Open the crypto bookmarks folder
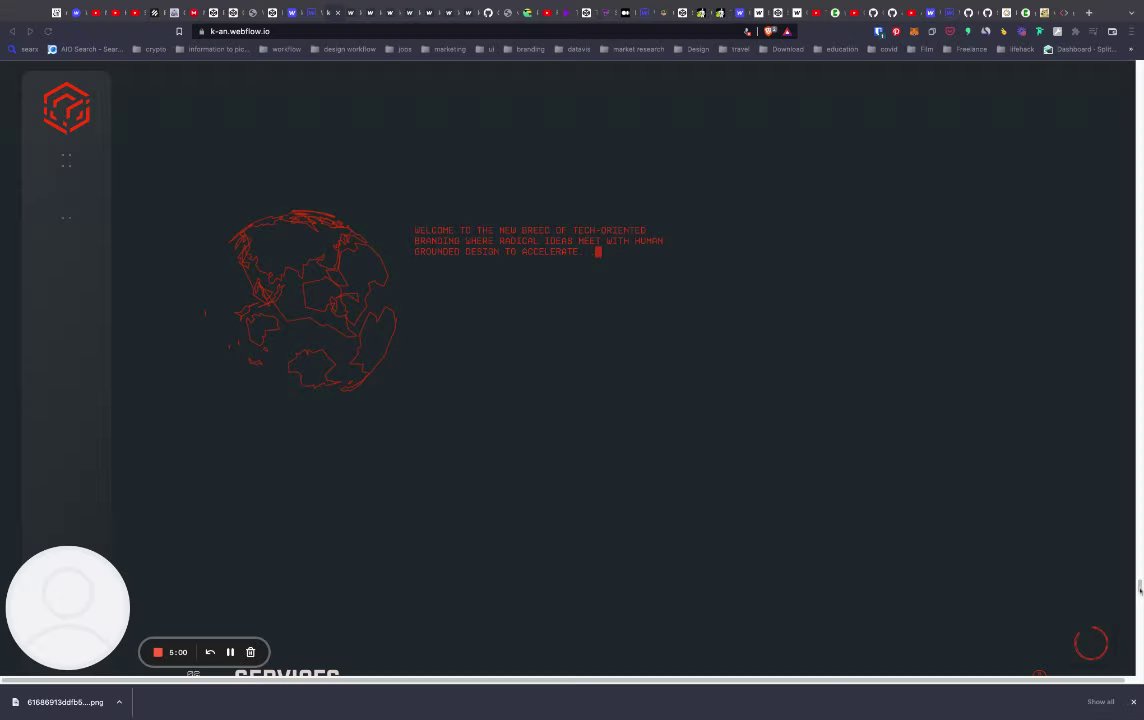 [150, 50]
